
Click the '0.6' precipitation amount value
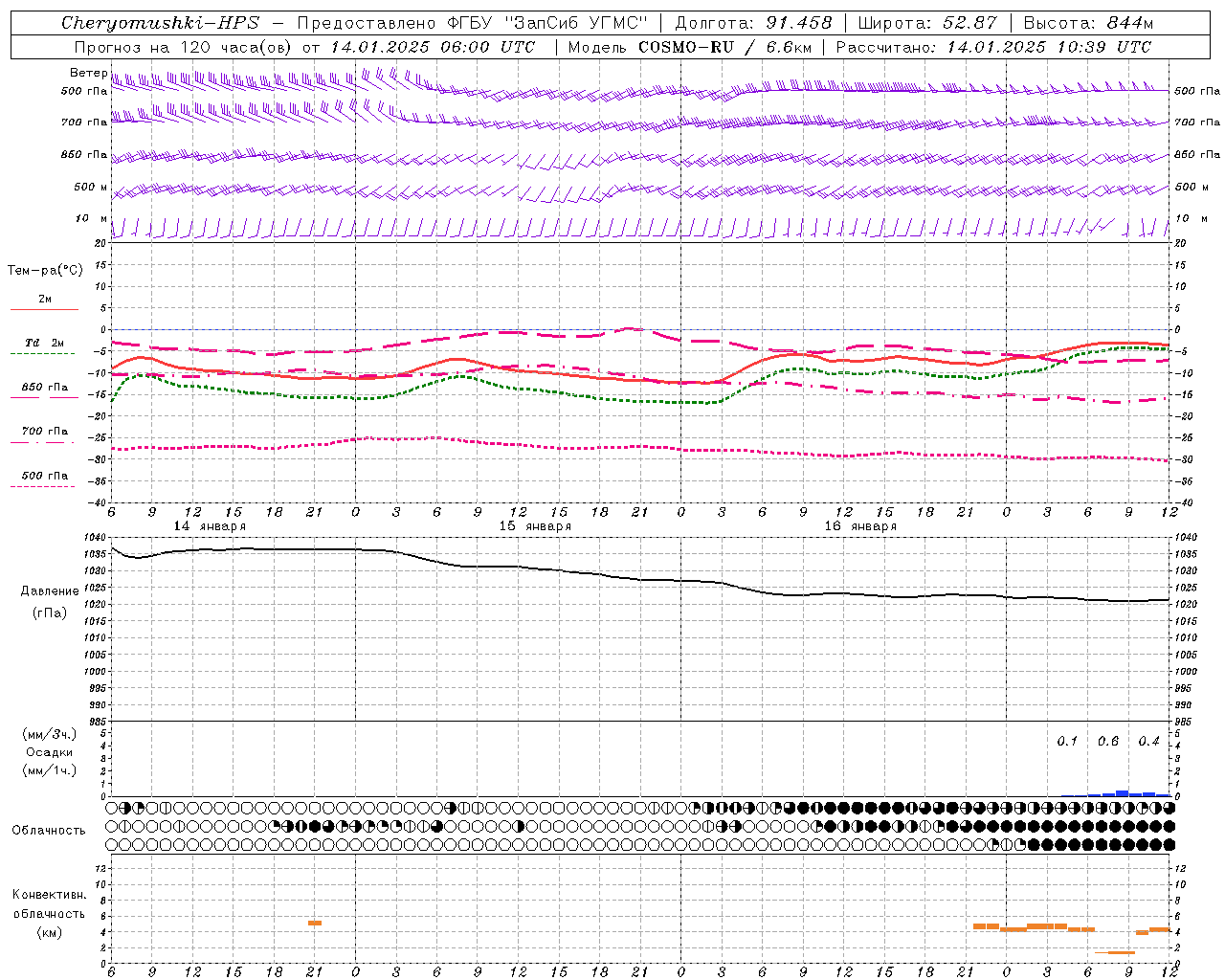1108,742
